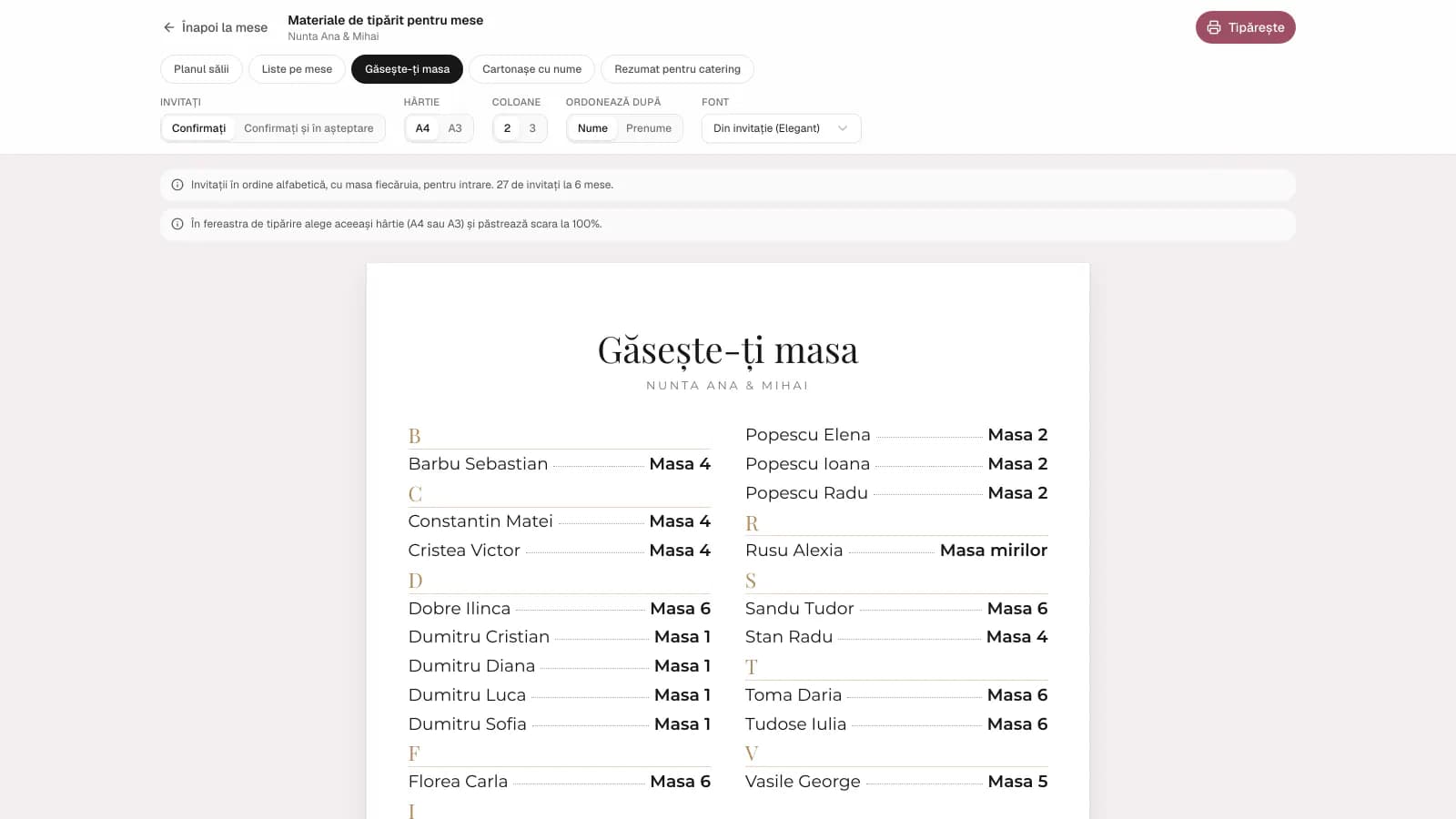
Task: Choose A3 paper size
Action: click(455, 128)
